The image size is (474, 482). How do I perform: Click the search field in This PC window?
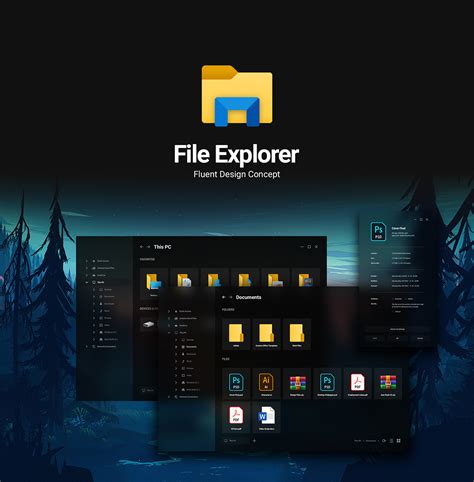(148, 390)
